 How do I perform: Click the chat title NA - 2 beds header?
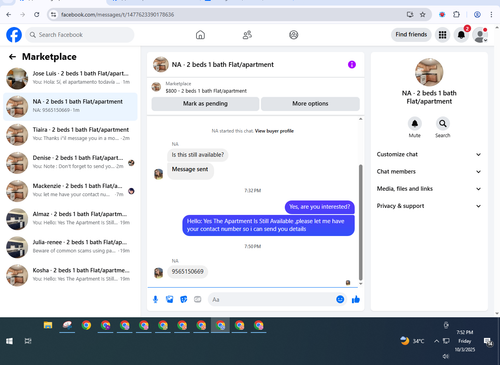(223, 65)
